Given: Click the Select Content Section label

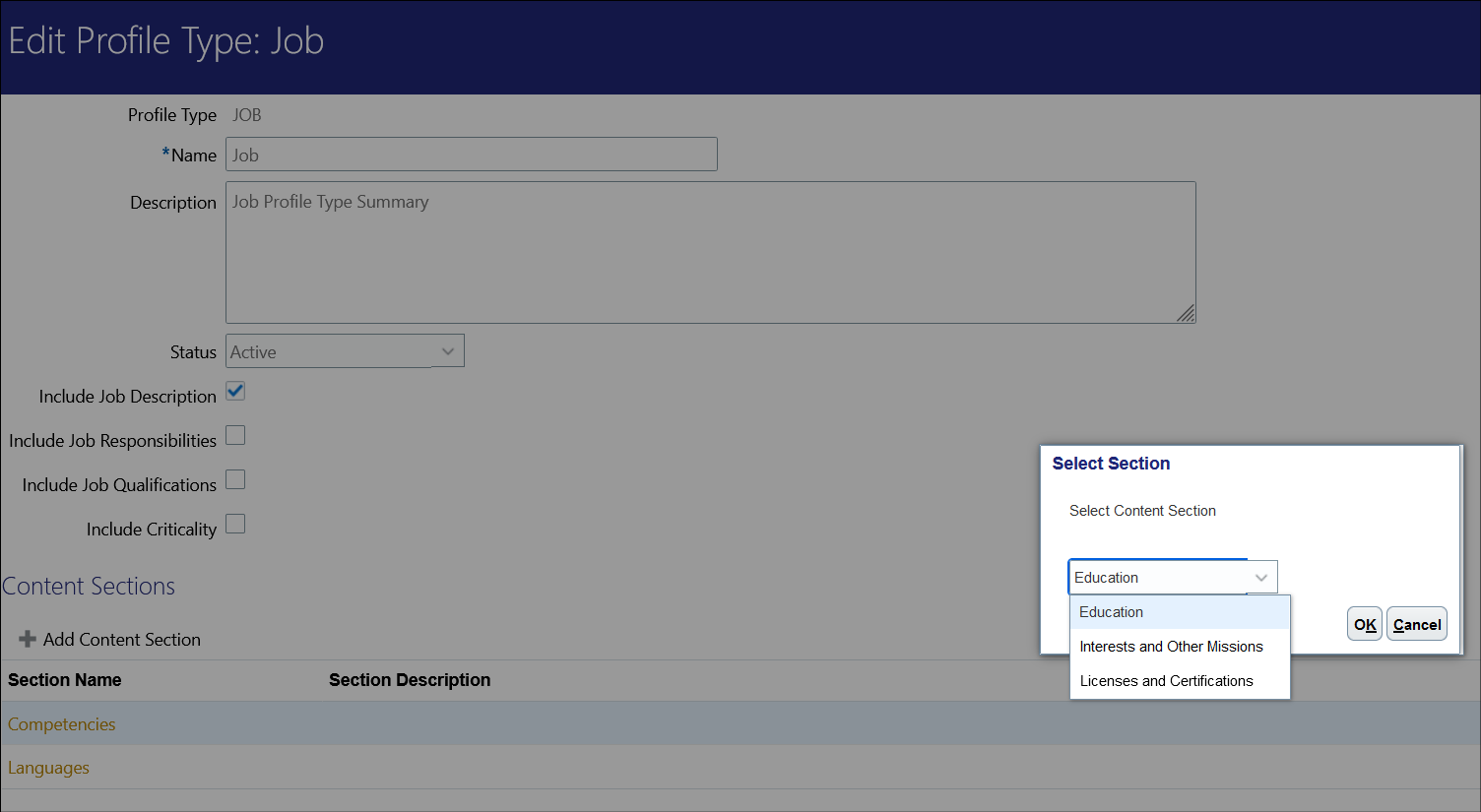Looking at the screenshot, I should click(x=1142, y=511).
